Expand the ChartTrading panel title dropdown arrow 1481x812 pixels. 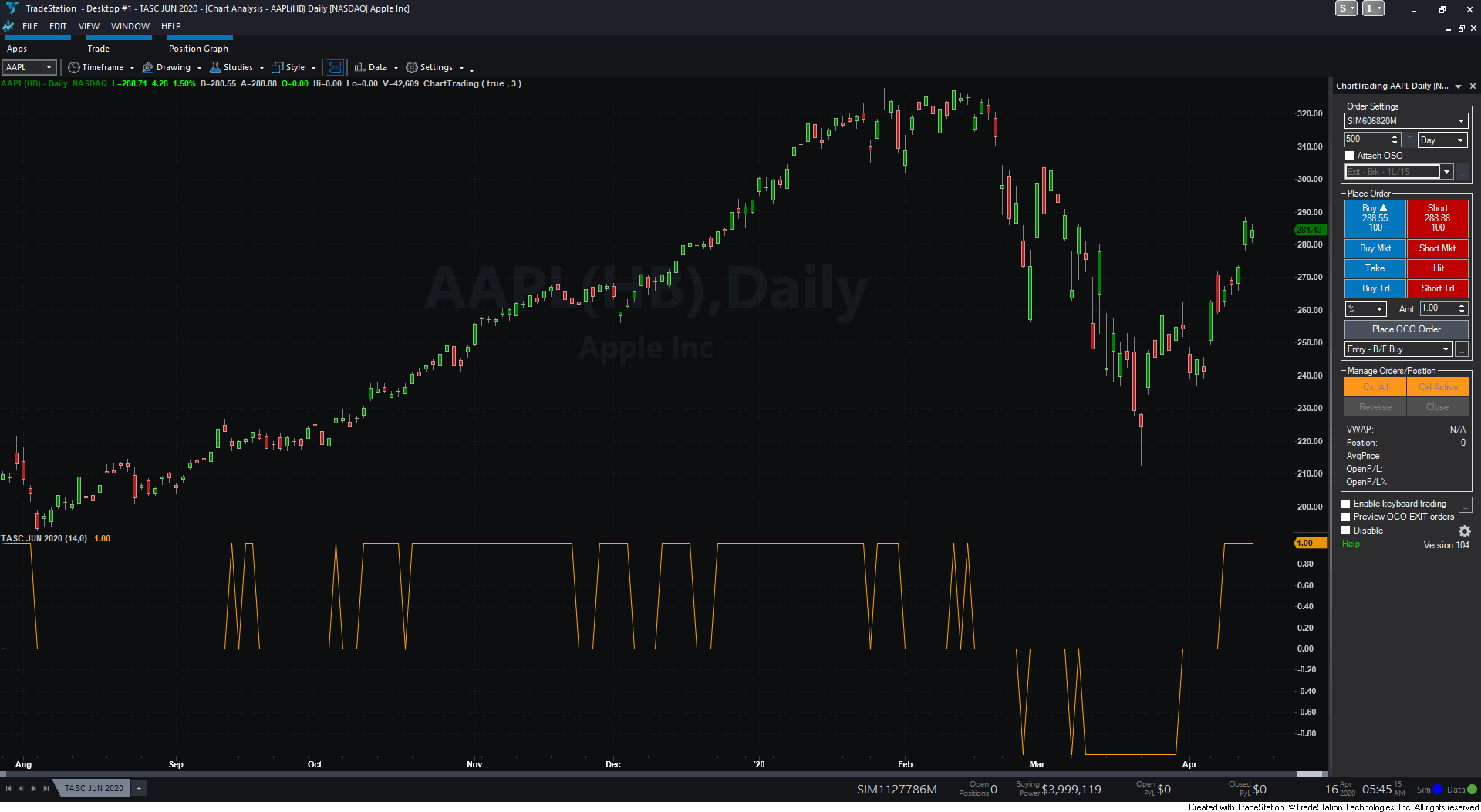click(1458, 86)
